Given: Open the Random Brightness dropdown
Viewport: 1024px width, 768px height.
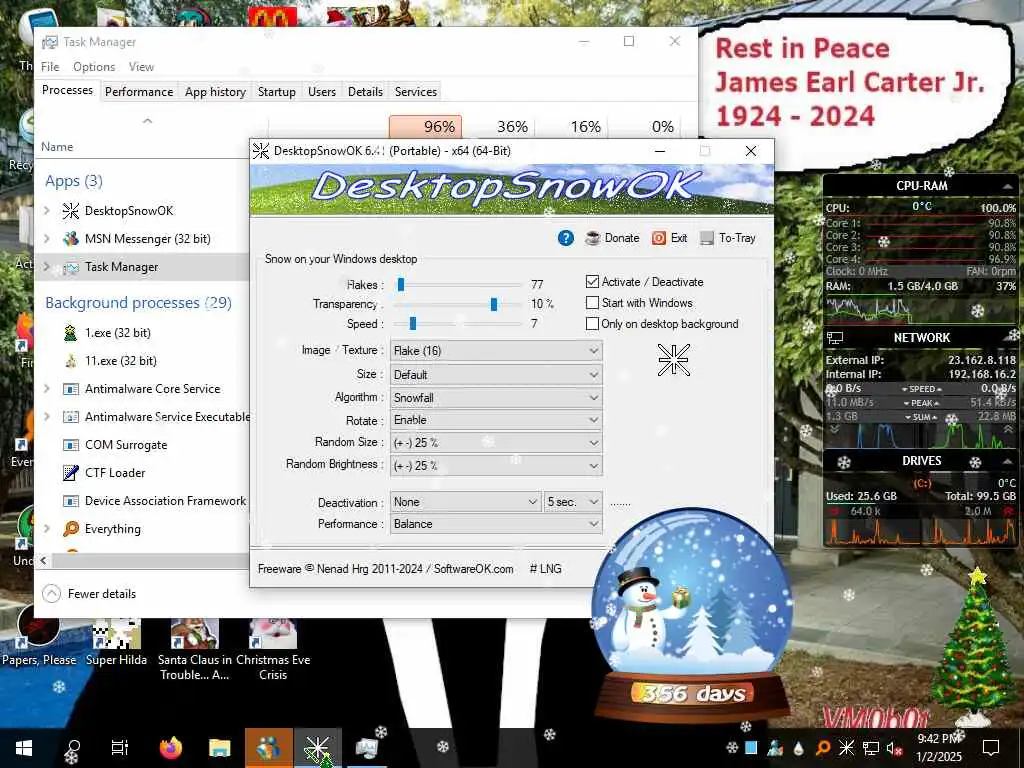Looking at the screenshot, I should [x=496, y=466].
